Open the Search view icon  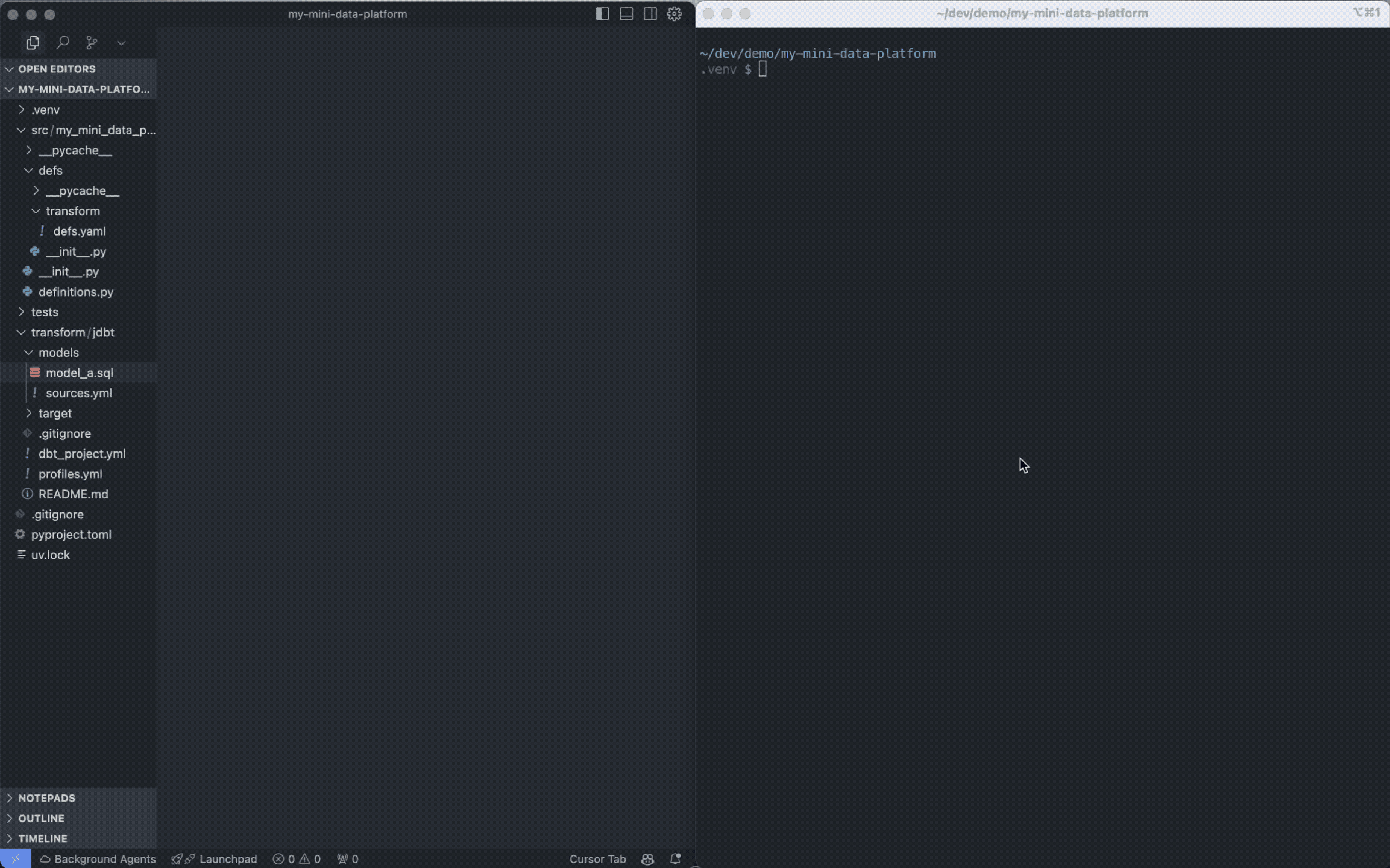coord(63,43)
